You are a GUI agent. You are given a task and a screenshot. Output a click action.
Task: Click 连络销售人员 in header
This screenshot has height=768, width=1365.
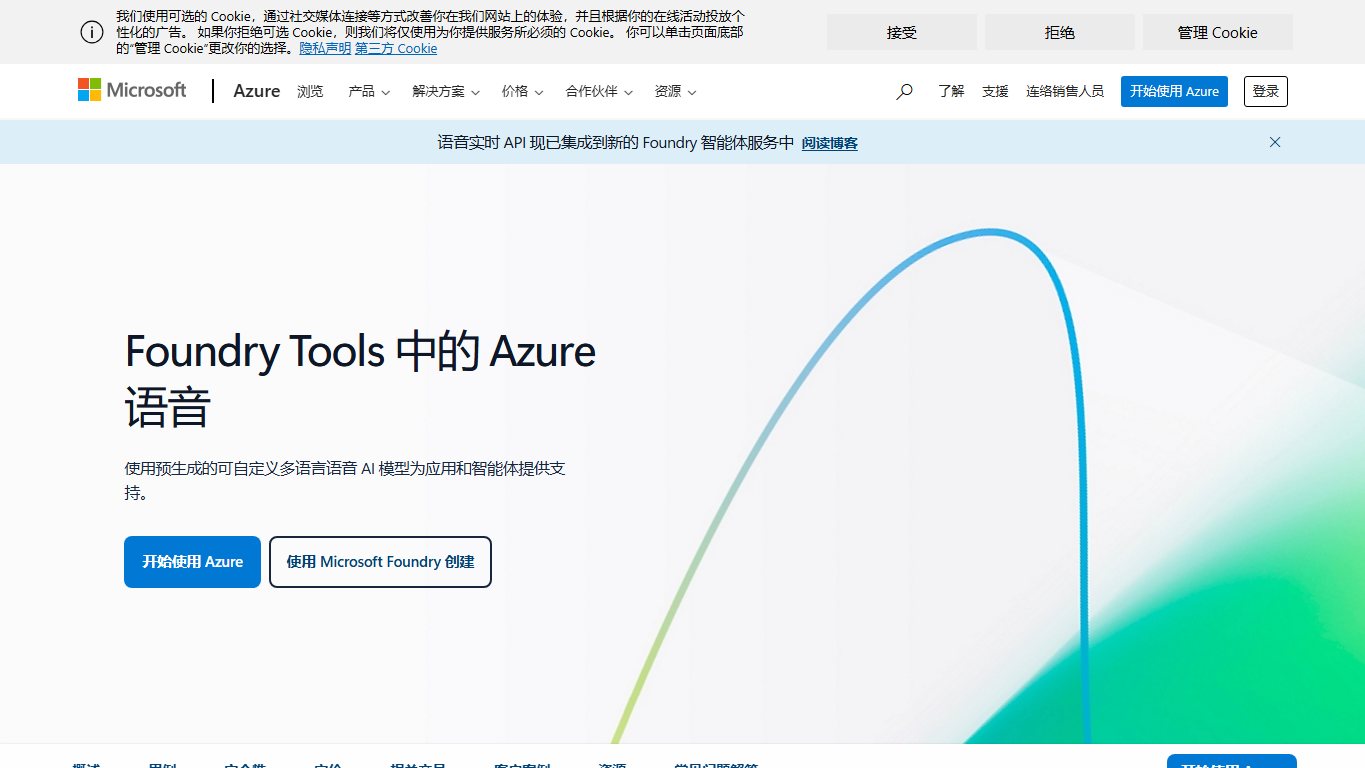1065,91
